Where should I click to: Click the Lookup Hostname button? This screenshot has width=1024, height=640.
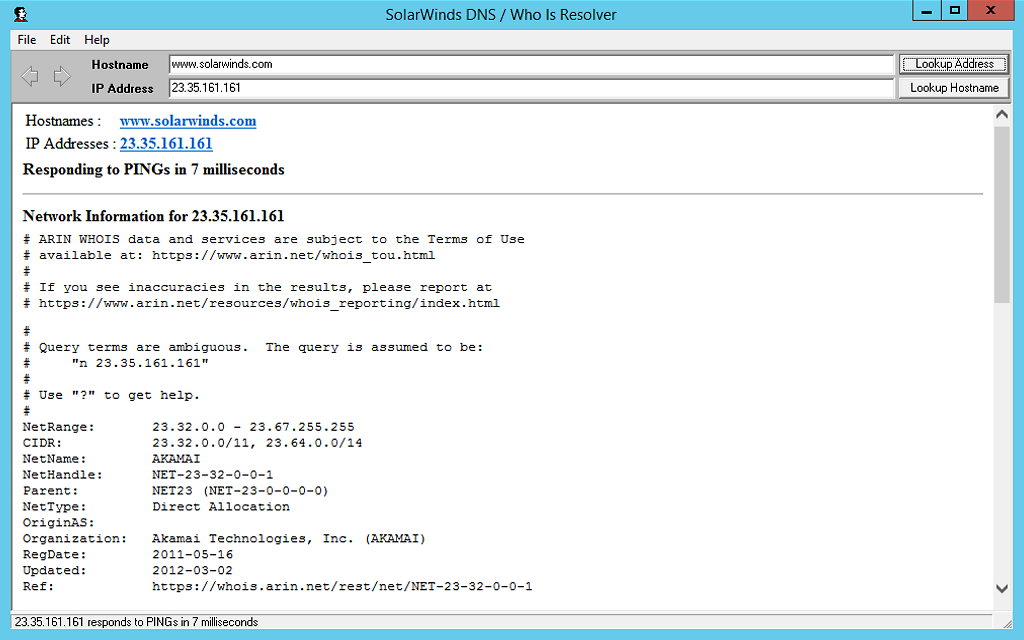pyautogui.click(x=954, y=88)
